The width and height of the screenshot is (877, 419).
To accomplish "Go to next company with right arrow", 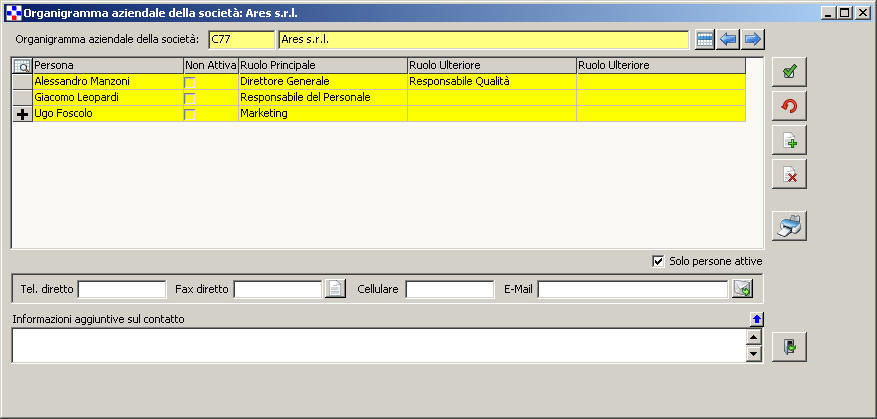I will (x=753, y=40).
